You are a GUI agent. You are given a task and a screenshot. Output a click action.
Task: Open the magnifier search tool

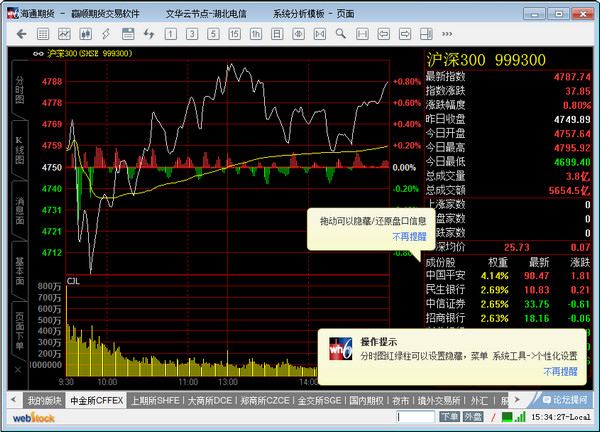point(341,34)
